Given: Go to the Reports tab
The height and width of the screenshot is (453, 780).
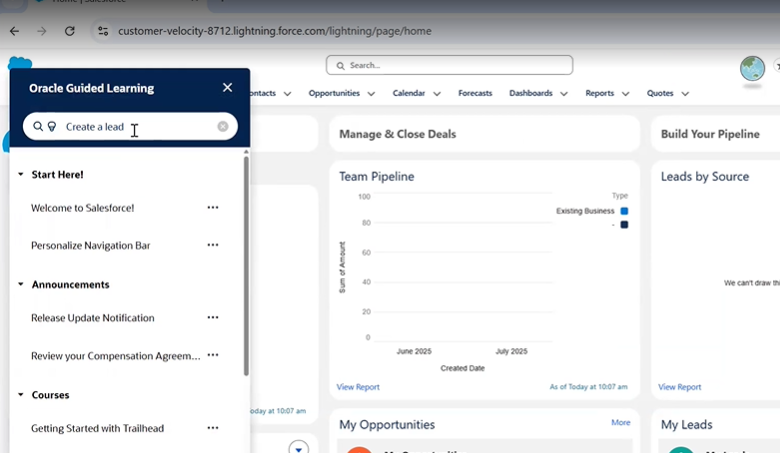Looking at the screenshot, I should tap(599, 93).
